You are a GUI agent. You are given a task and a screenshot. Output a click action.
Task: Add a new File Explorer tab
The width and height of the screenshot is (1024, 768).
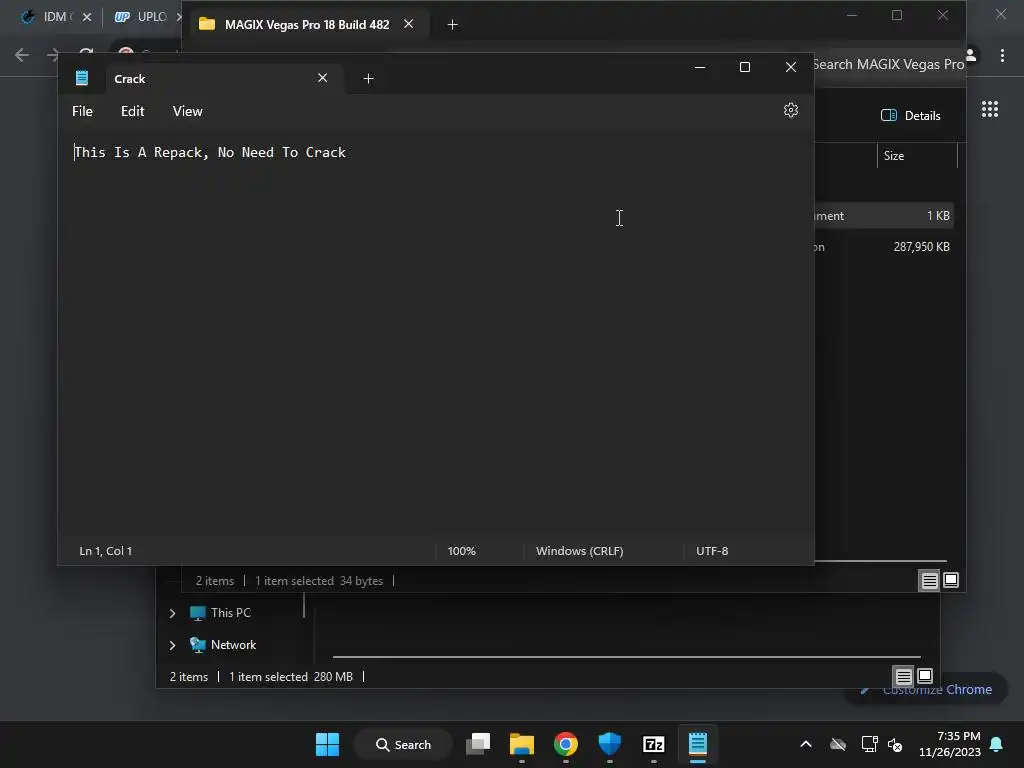[453, 25]
